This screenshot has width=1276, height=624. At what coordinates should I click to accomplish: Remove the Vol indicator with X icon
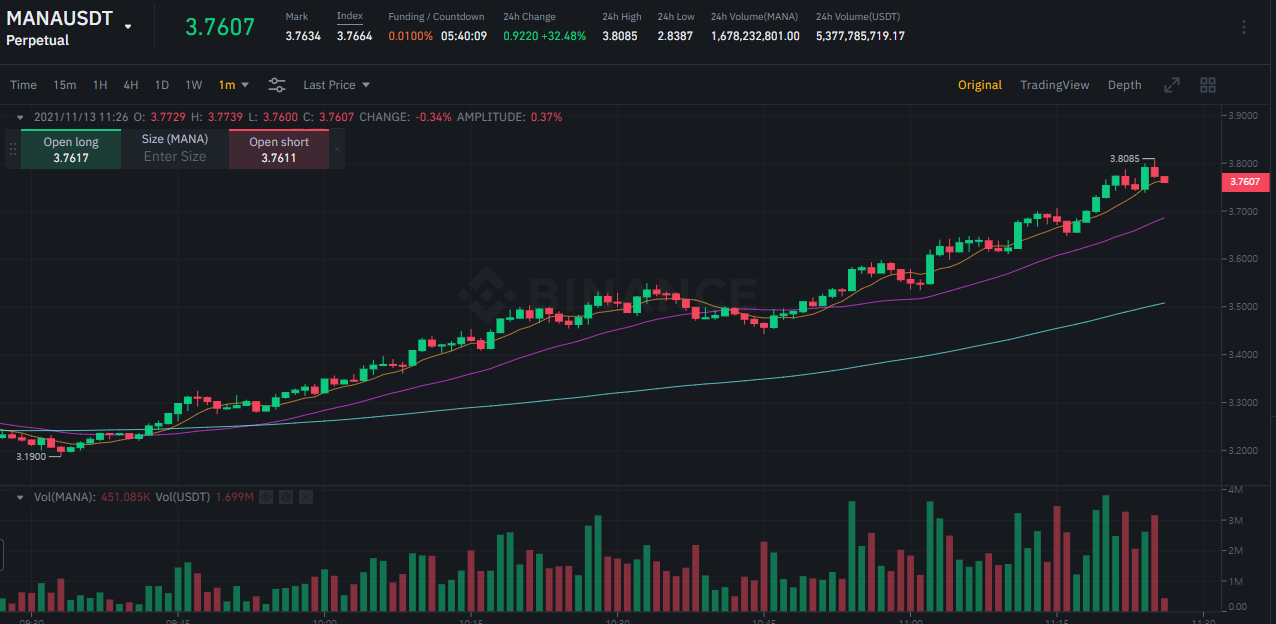pos(306,497)
